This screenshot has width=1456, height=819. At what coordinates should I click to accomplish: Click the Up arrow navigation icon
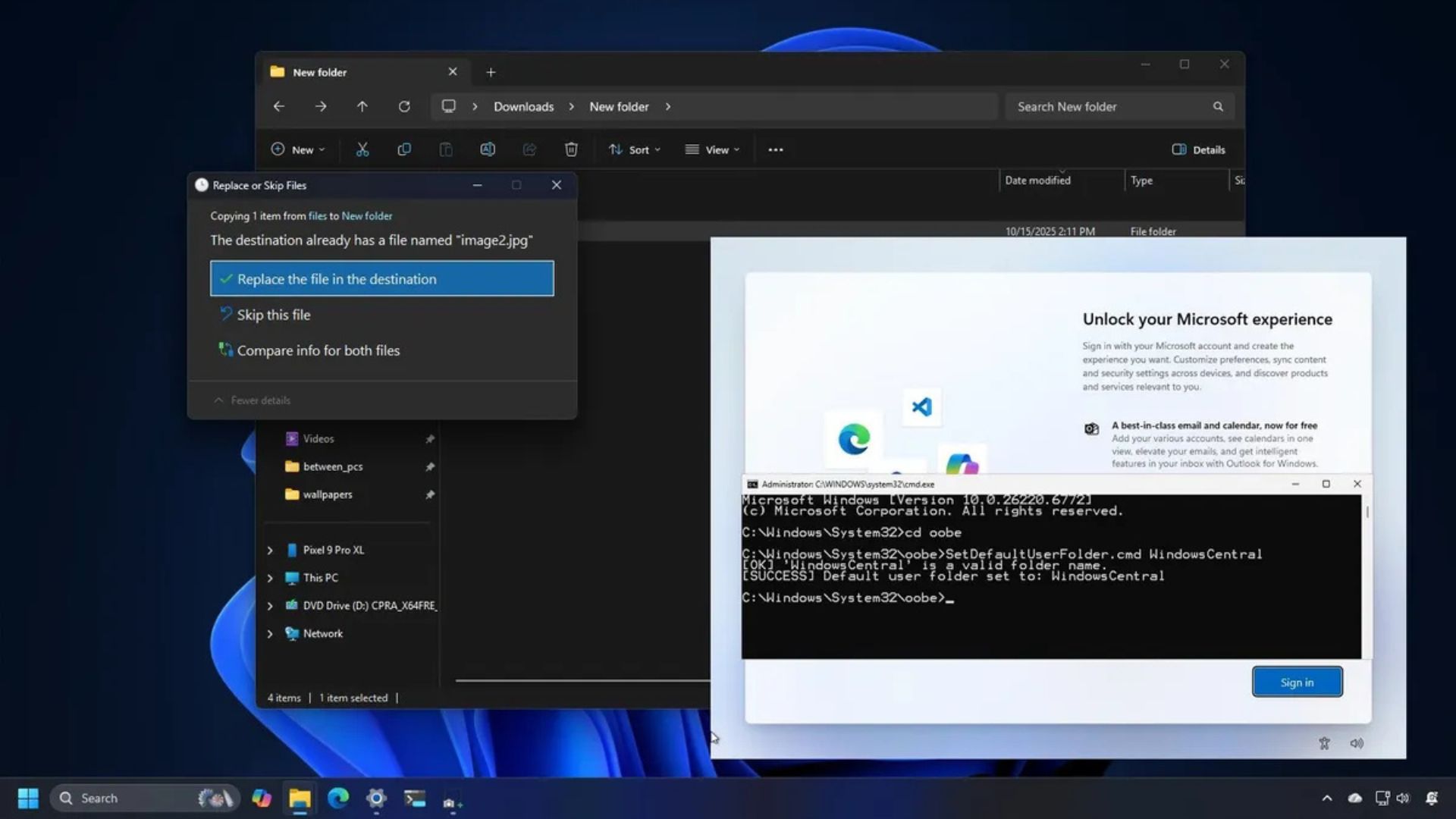362,107
